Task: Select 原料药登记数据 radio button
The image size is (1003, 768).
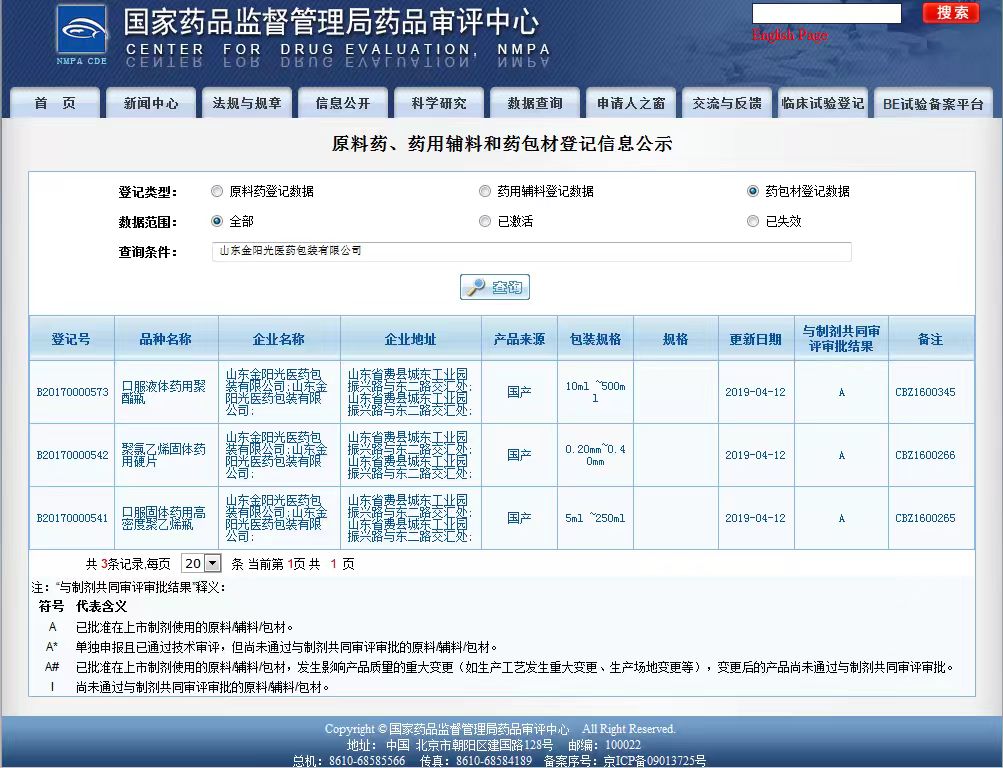Action: pos(217,191)
